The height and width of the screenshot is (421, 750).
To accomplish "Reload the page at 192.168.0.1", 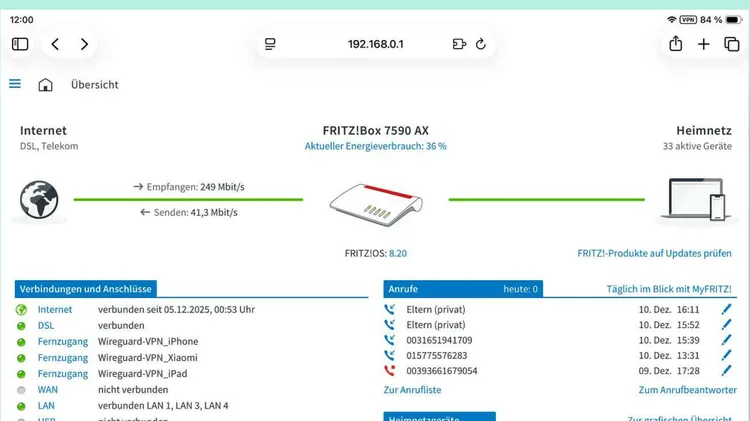I will (x=481, y=44).
